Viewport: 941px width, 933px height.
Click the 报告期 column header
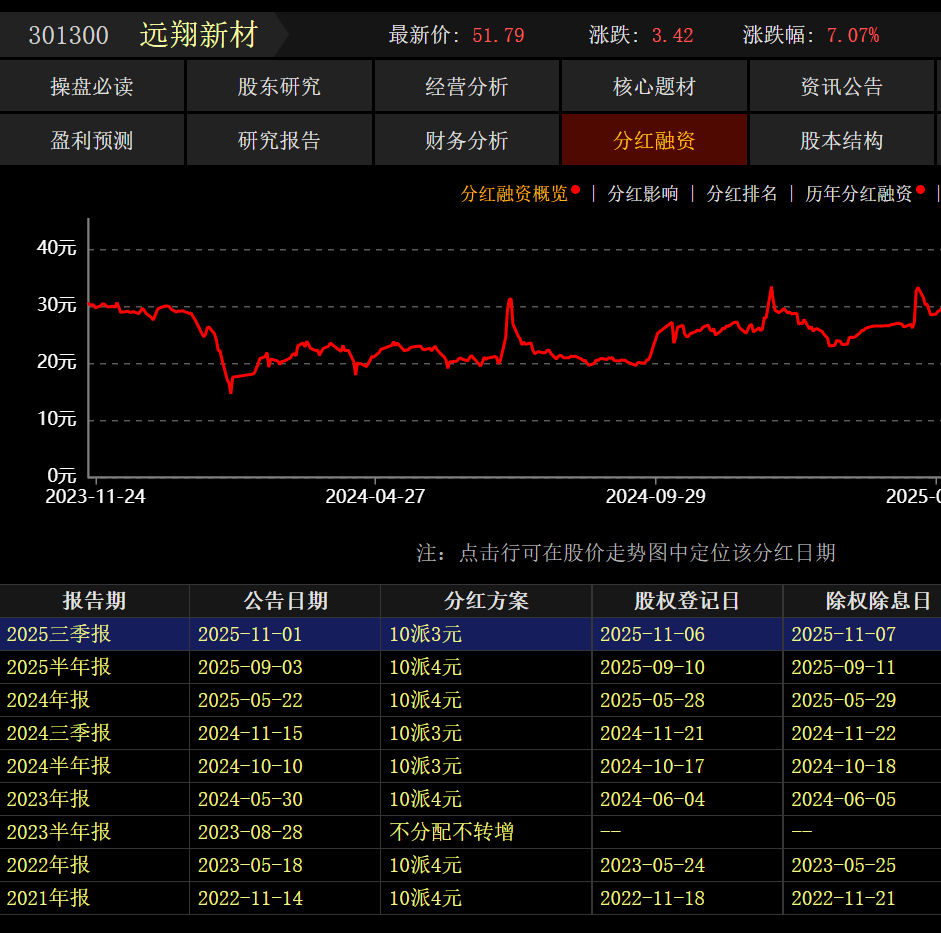(94, 601)
